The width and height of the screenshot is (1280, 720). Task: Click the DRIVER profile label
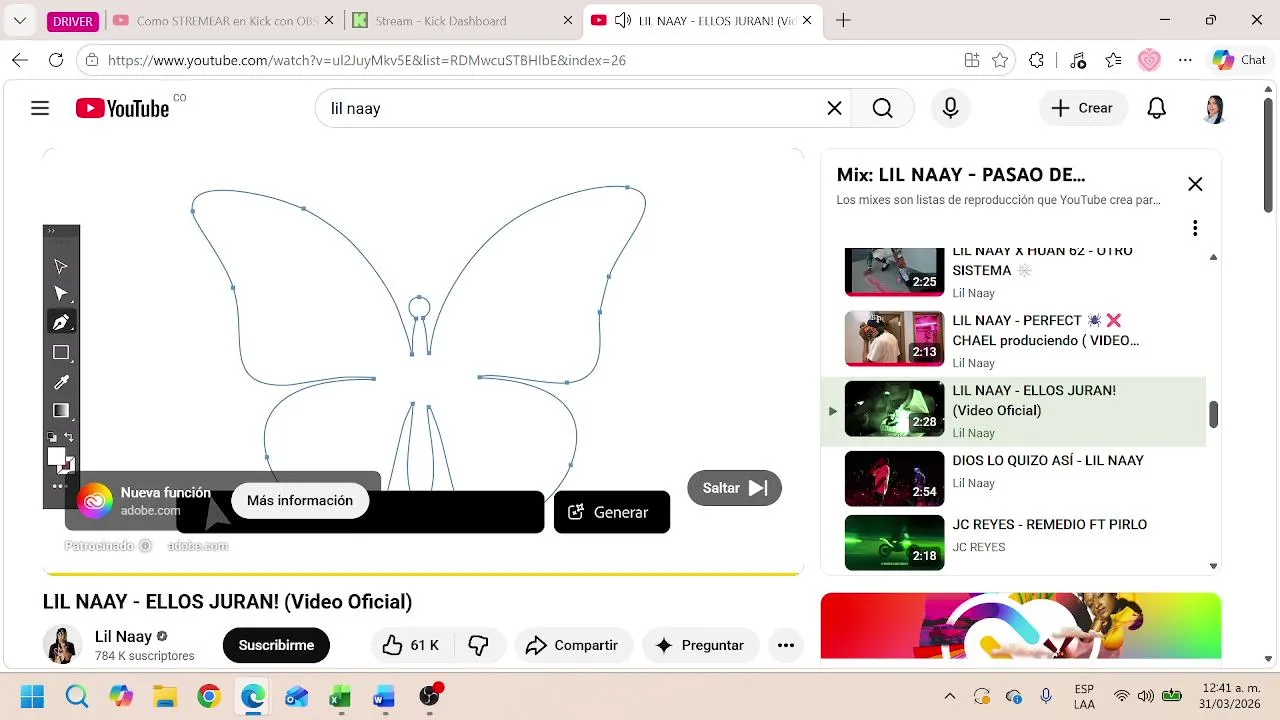pyautogui.click(x=73, y=21)
